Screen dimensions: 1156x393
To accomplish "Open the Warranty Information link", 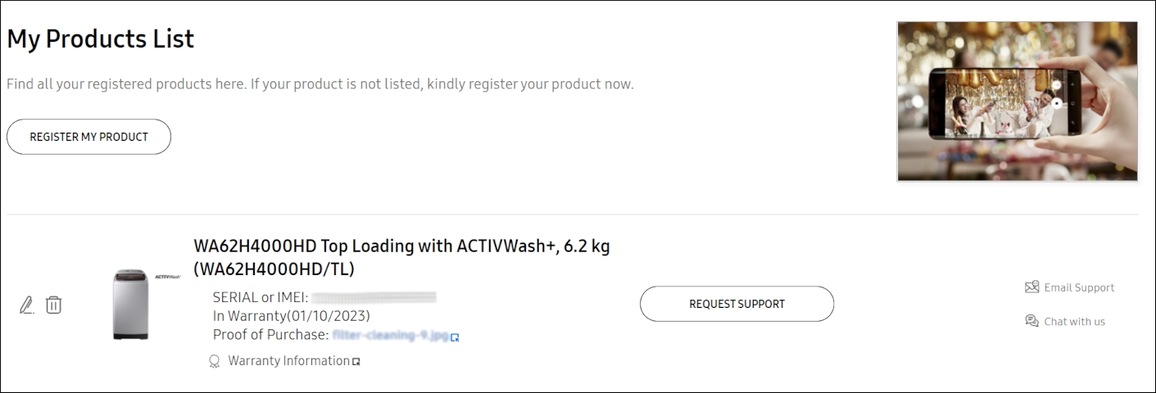I will (289, 361).
